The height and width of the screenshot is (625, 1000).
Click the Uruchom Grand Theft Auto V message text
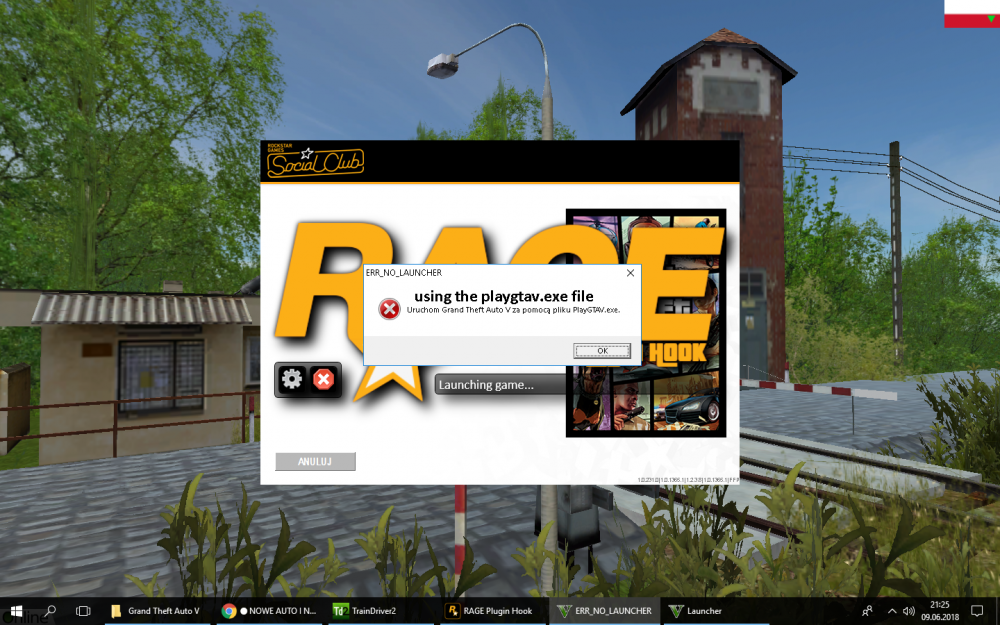[513, 310]
